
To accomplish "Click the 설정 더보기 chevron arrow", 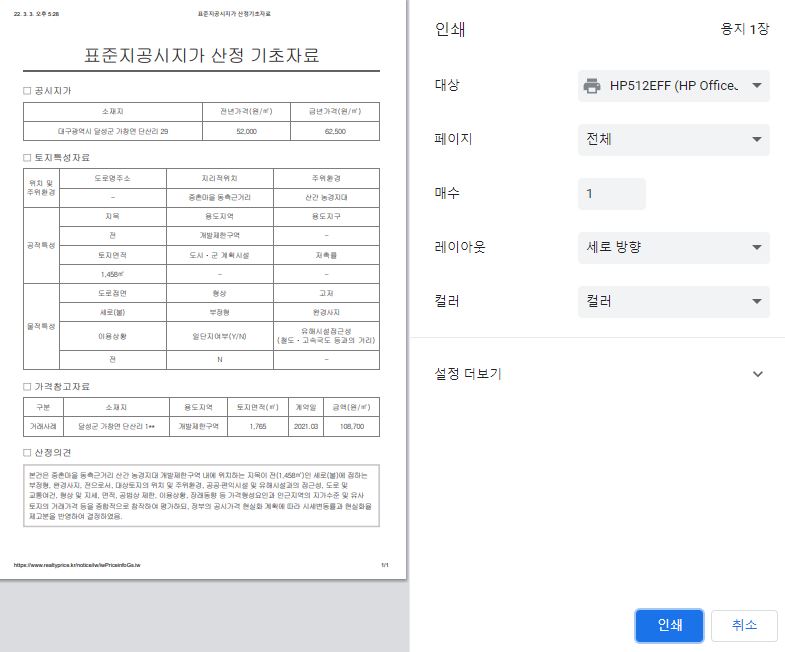I will coord(758,374).
